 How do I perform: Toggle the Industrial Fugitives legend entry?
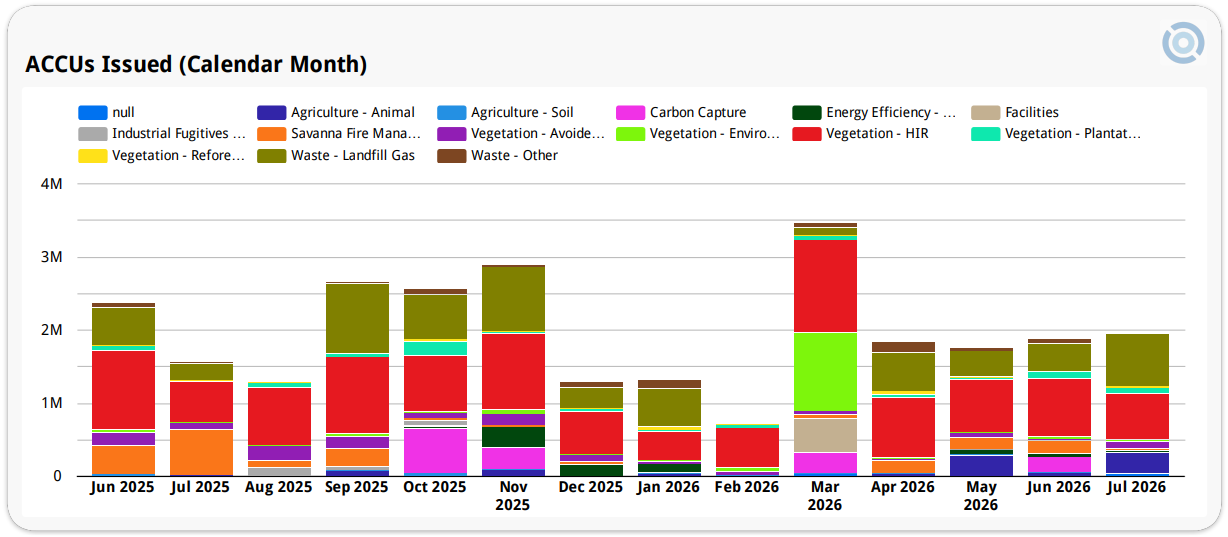[x=162, y=133]
